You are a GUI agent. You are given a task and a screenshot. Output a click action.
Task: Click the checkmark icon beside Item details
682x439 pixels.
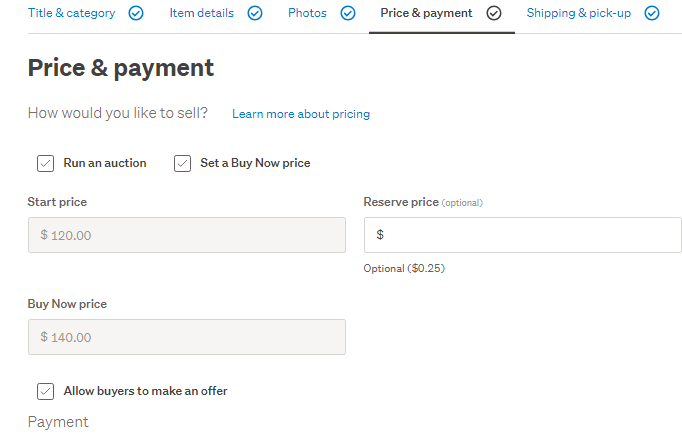255,14
